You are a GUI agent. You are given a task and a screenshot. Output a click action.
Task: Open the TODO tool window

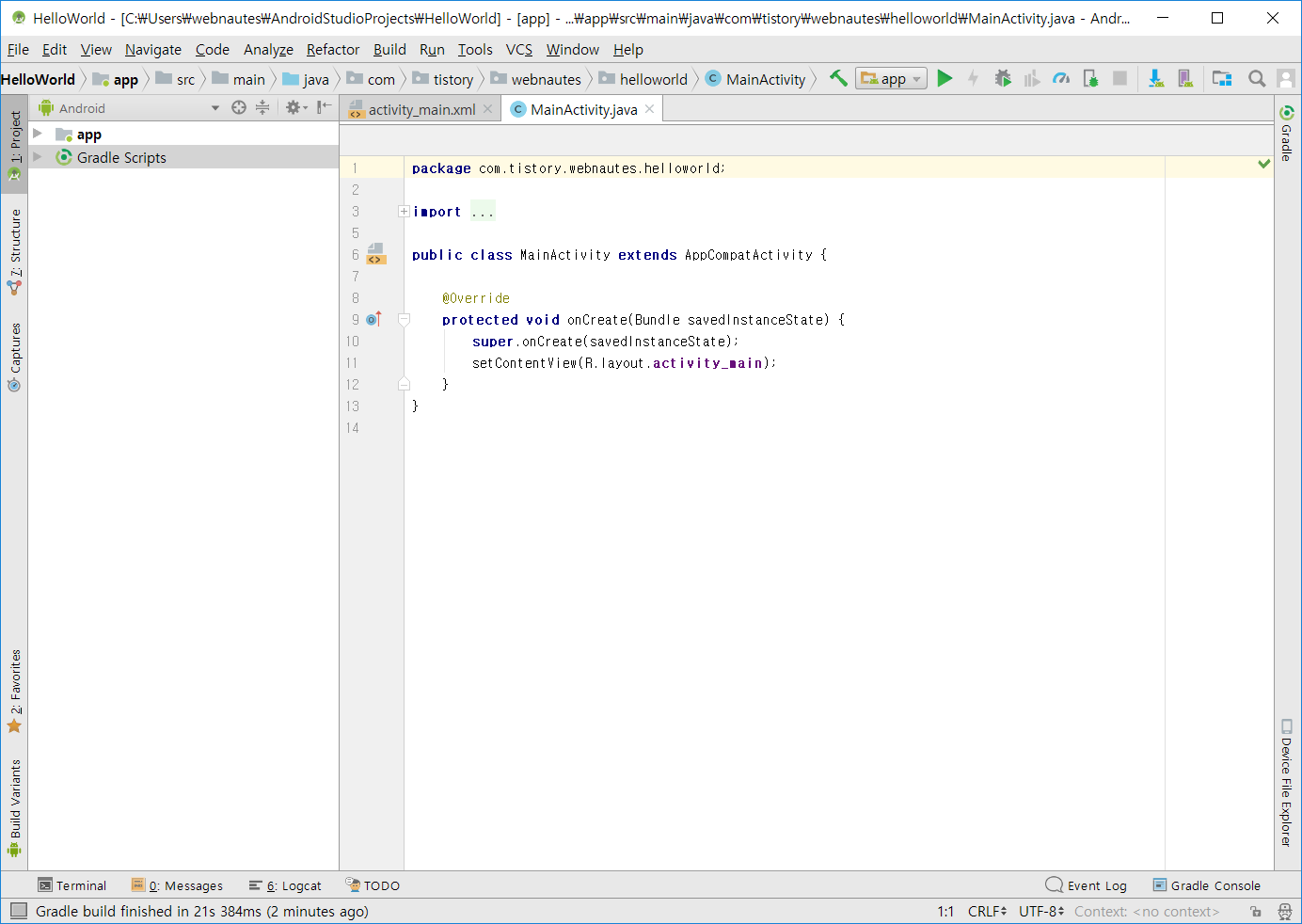pyautogui.click(x=373, y=885)
